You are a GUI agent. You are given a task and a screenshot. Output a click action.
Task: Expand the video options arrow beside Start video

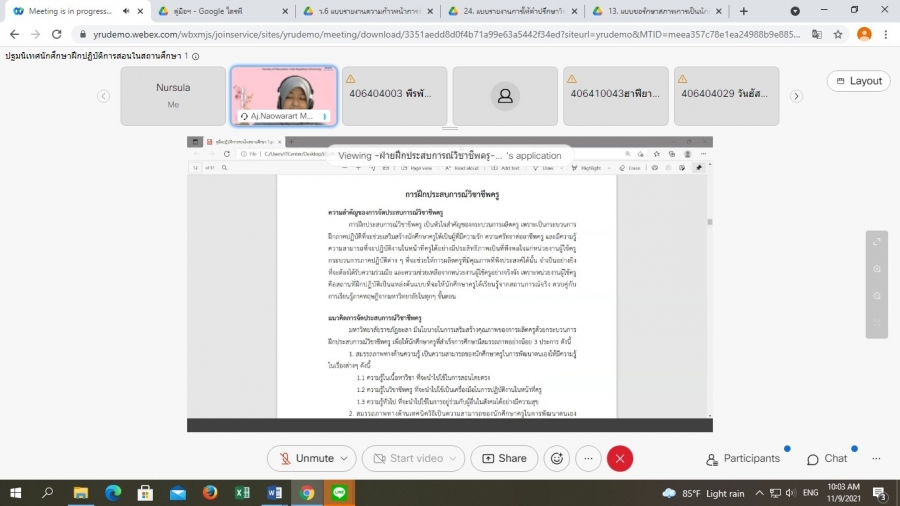click(455, 458)
